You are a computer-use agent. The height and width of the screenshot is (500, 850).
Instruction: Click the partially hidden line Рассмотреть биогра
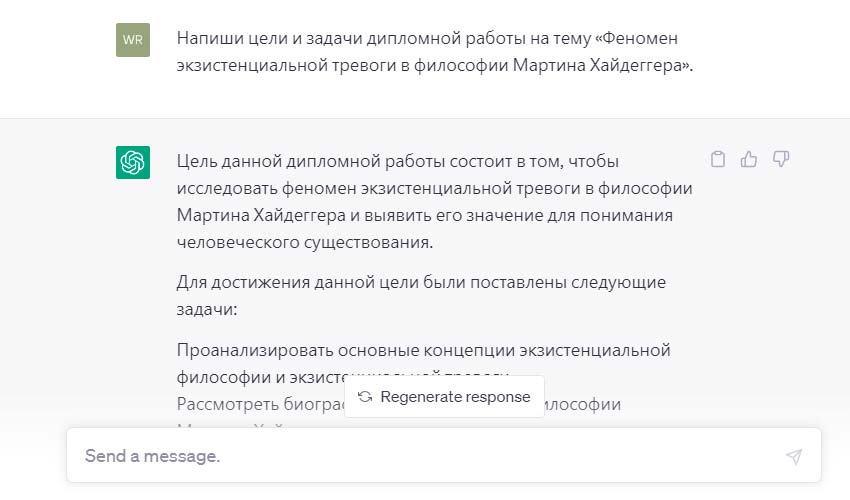coord(261,405)
